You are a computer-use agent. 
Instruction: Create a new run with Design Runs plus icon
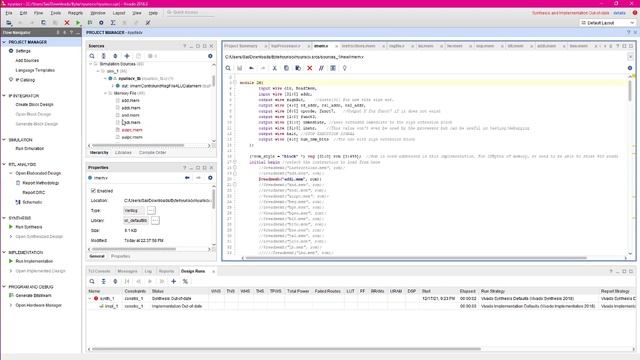pos(173,281)
